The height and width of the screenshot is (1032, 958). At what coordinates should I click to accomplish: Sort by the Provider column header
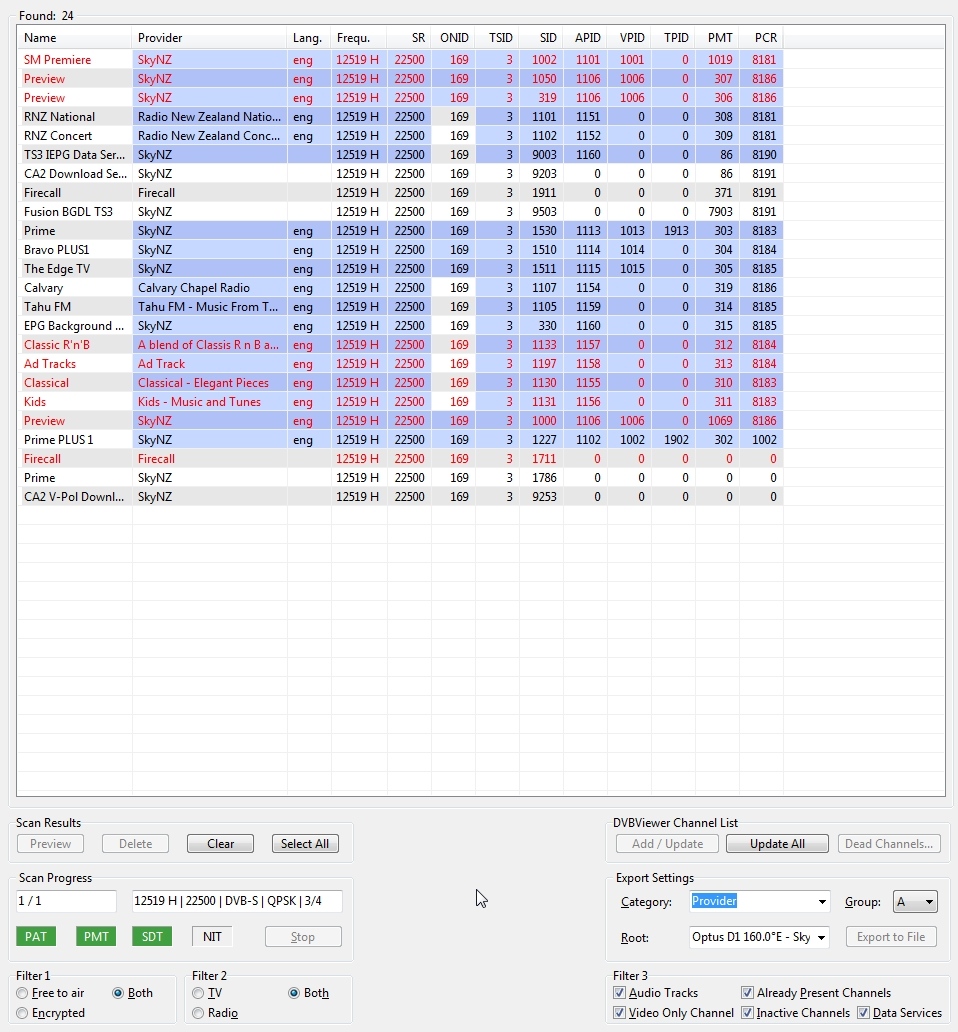pyautogui.click(x=208, y=38)
